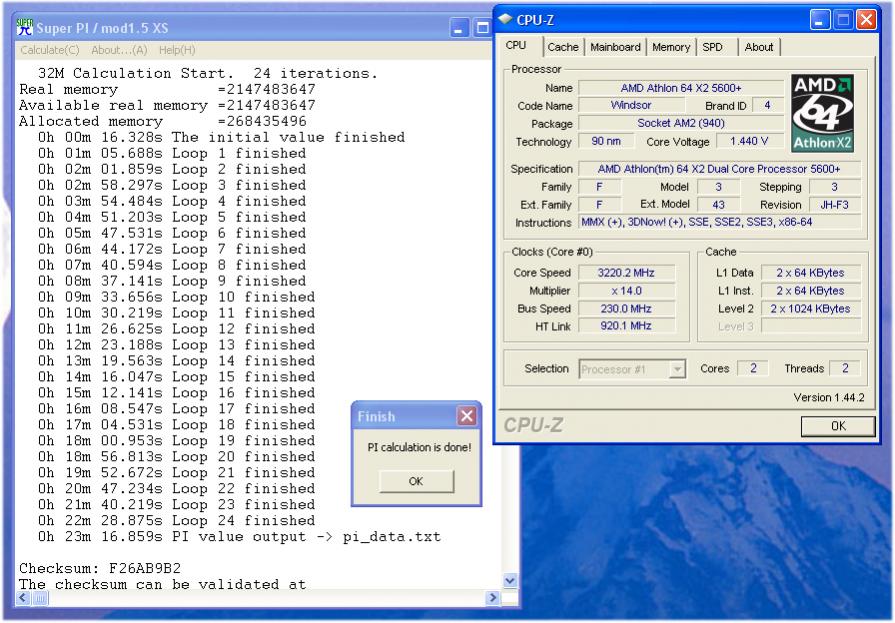Image resolution: width=895 pixels, height=623 pixels.
Task: Click the PI calculation is done! message
Action: click(420, 447)
